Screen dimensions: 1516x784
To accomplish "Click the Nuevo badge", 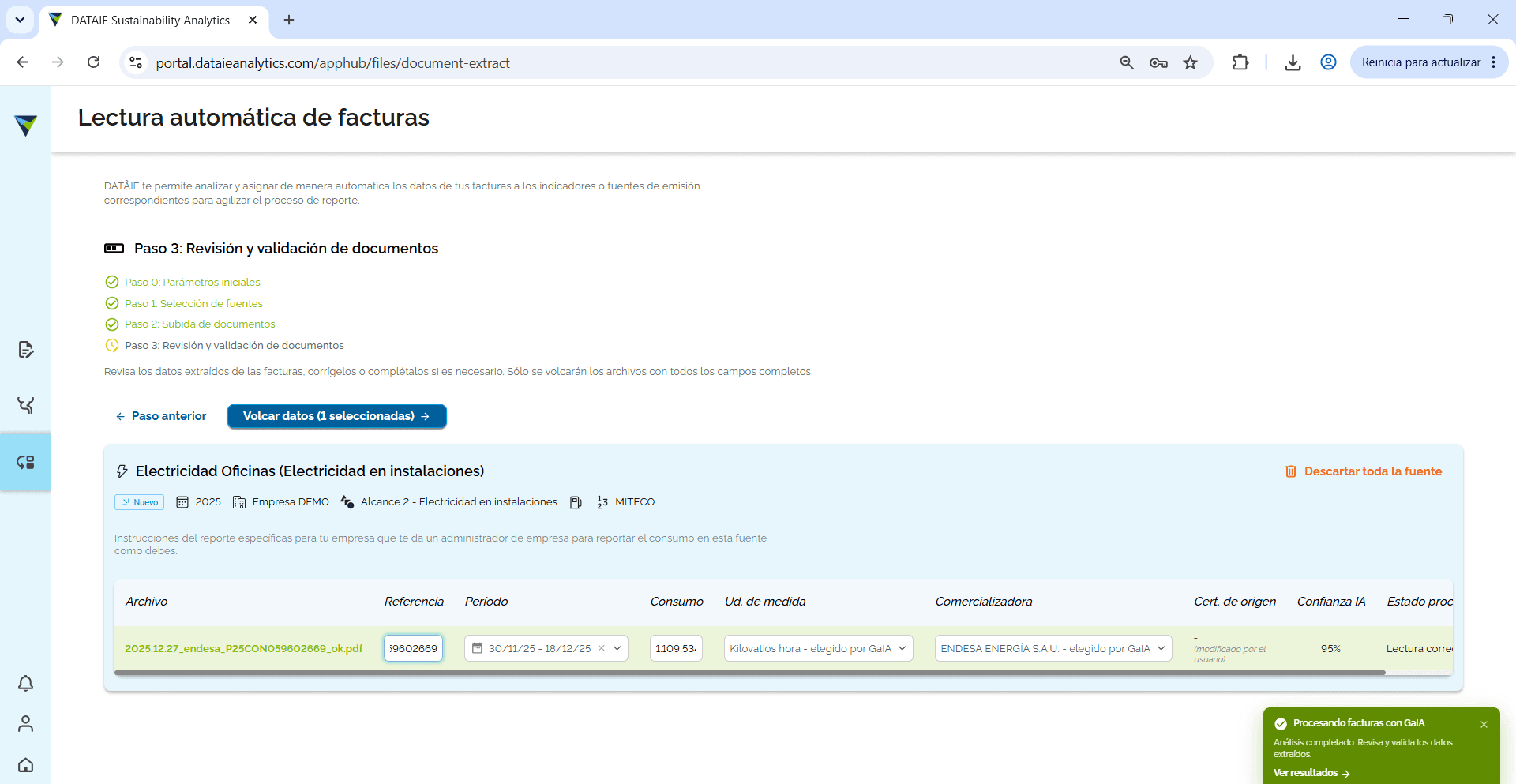I will click(x=139, y=502).
